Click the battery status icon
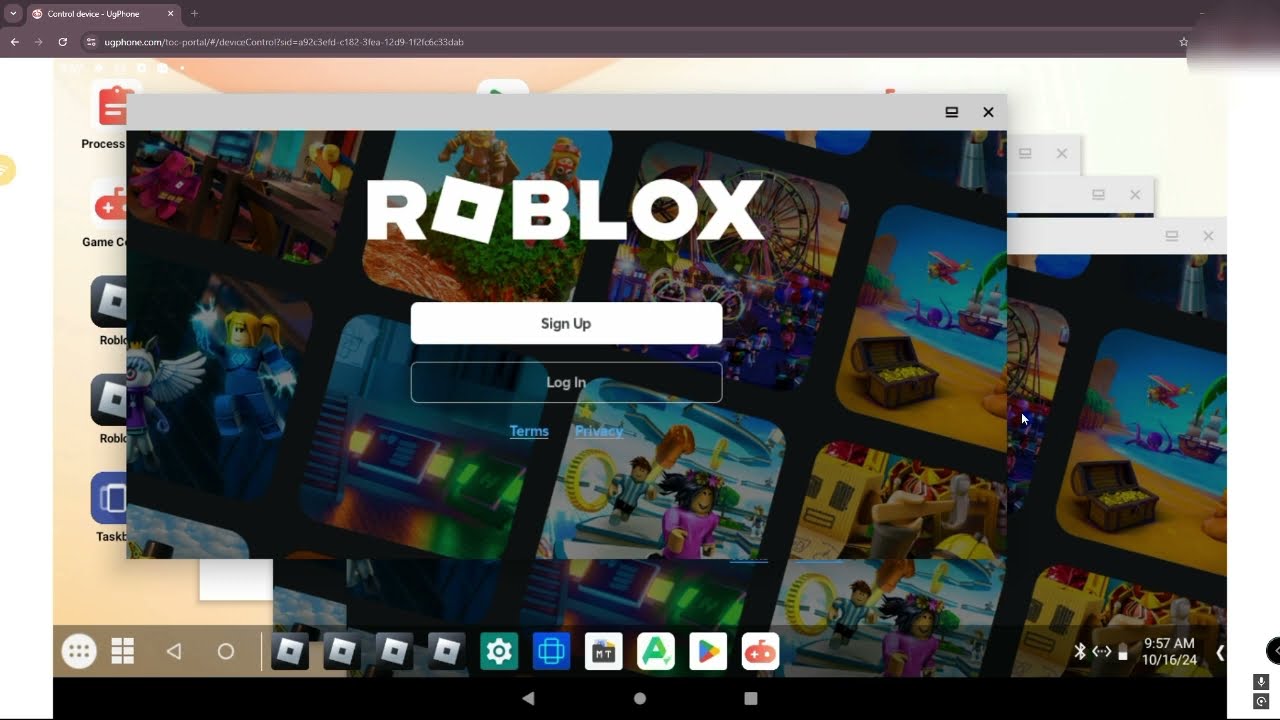The image size is (1280, 720). [x=1123, y=653]
